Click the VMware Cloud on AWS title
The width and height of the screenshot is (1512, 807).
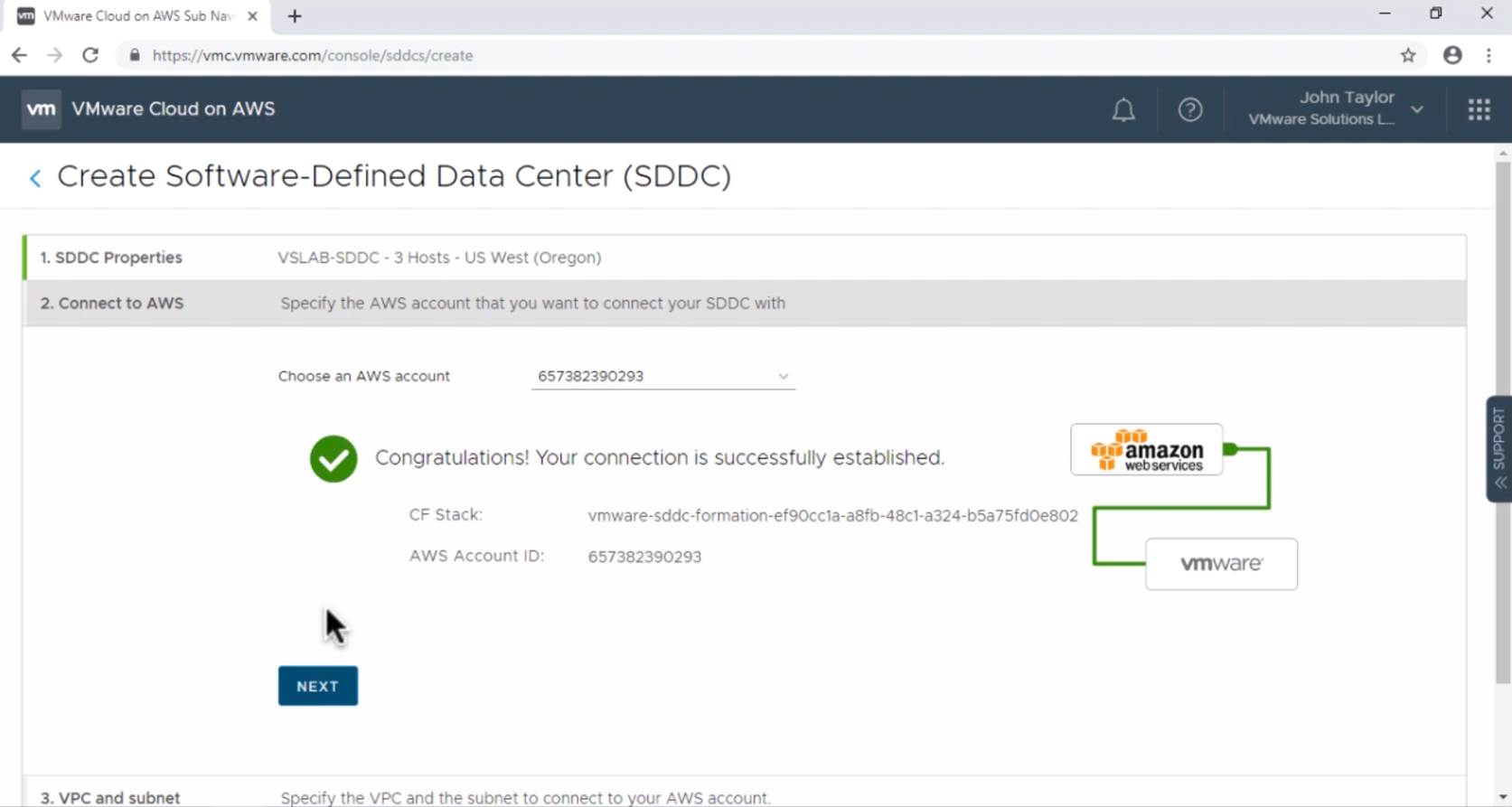(174, 109)
